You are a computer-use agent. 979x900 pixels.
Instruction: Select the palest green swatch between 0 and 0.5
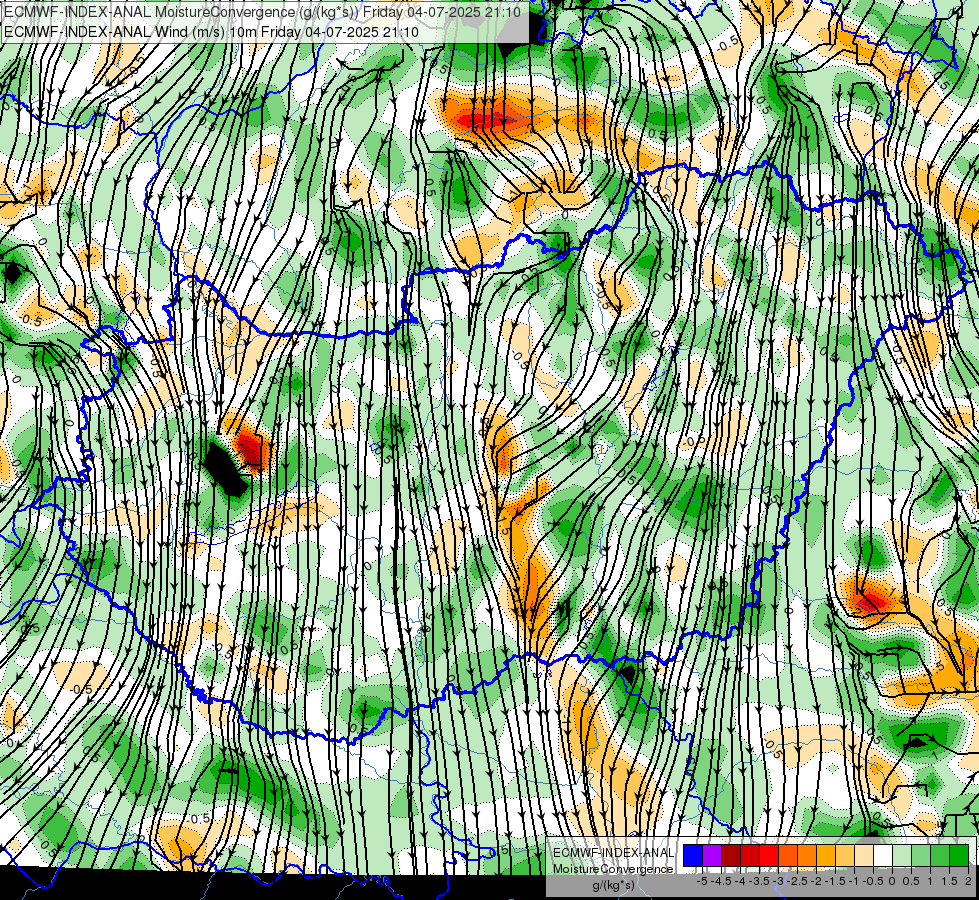click(x=902, y=855)
